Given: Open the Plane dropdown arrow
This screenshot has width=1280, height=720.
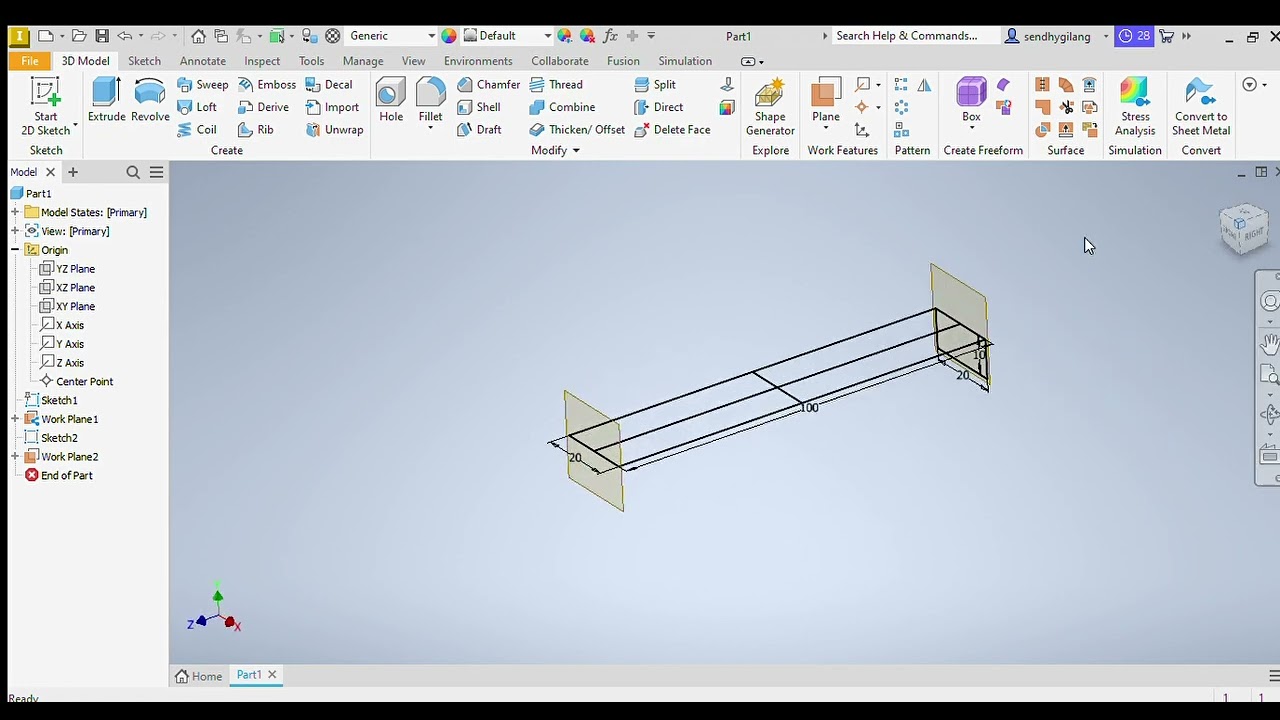Looking at the screenshot, I should (x=826, y=129).
